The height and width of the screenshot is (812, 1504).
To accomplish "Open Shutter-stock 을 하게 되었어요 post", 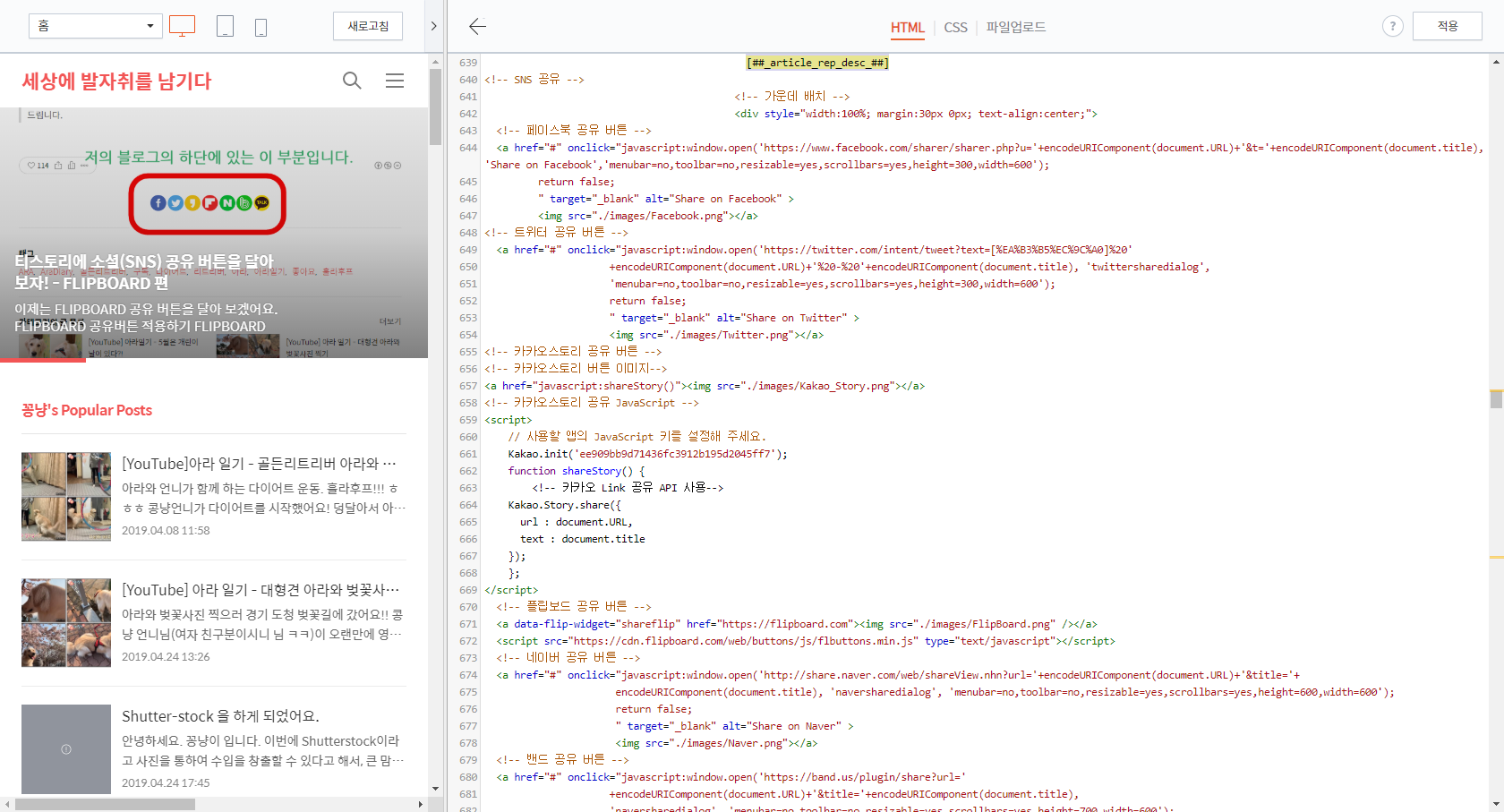I will coord(220,716).
